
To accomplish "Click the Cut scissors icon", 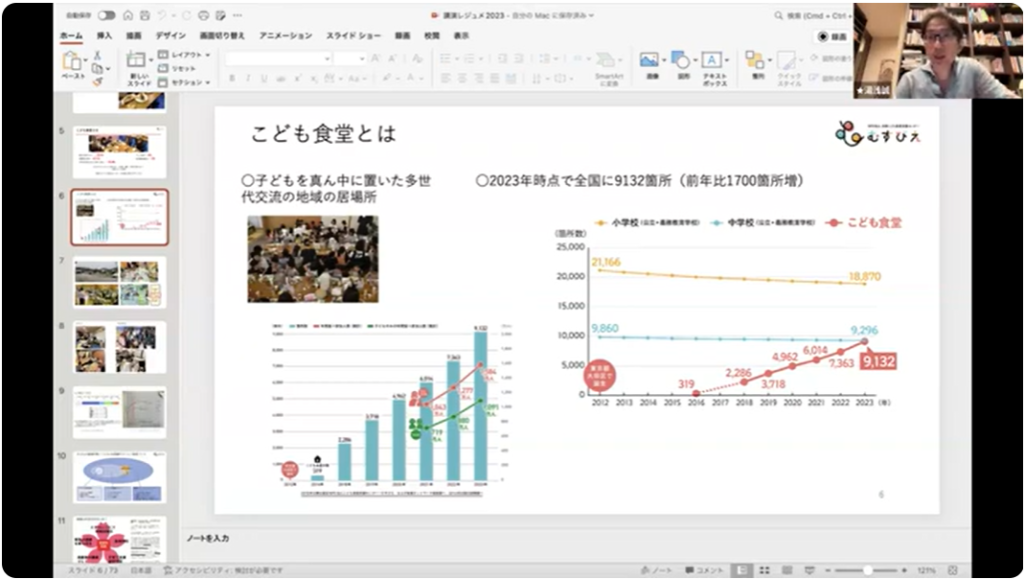I will click(97, 55).
